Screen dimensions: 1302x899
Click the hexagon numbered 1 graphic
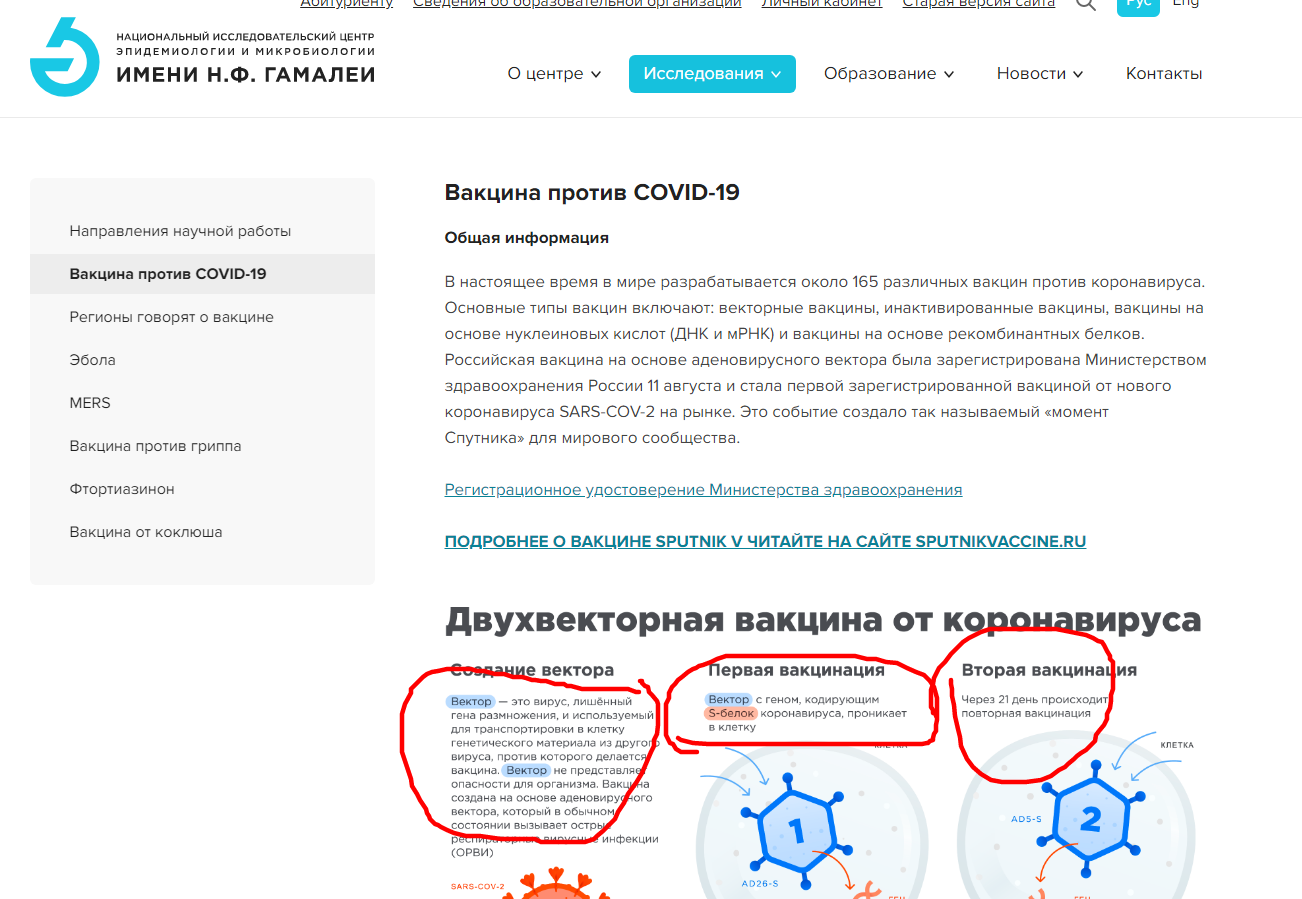pyautogui.click(x=797, y=830)
